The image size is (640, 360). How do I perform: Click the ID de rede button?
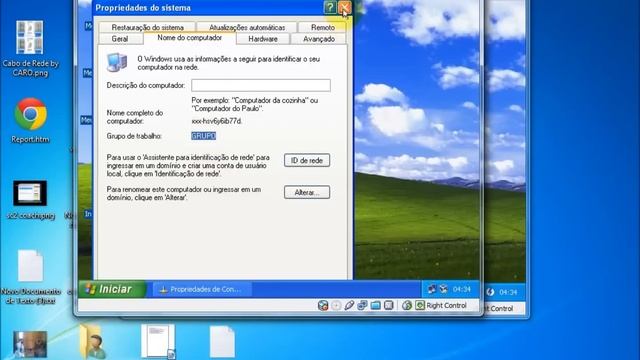click(x=307, y=160)
